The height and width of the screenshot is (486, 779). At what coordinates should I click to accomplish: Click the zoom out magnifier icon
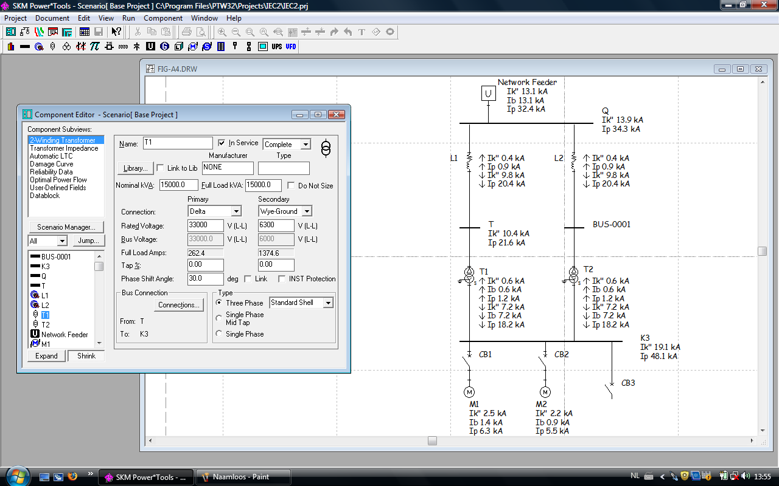[236, 32]
